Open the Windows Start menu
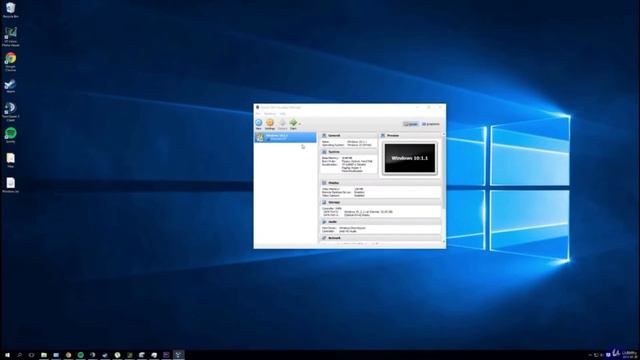Screen dimensions: 640x360 [7, 355]
